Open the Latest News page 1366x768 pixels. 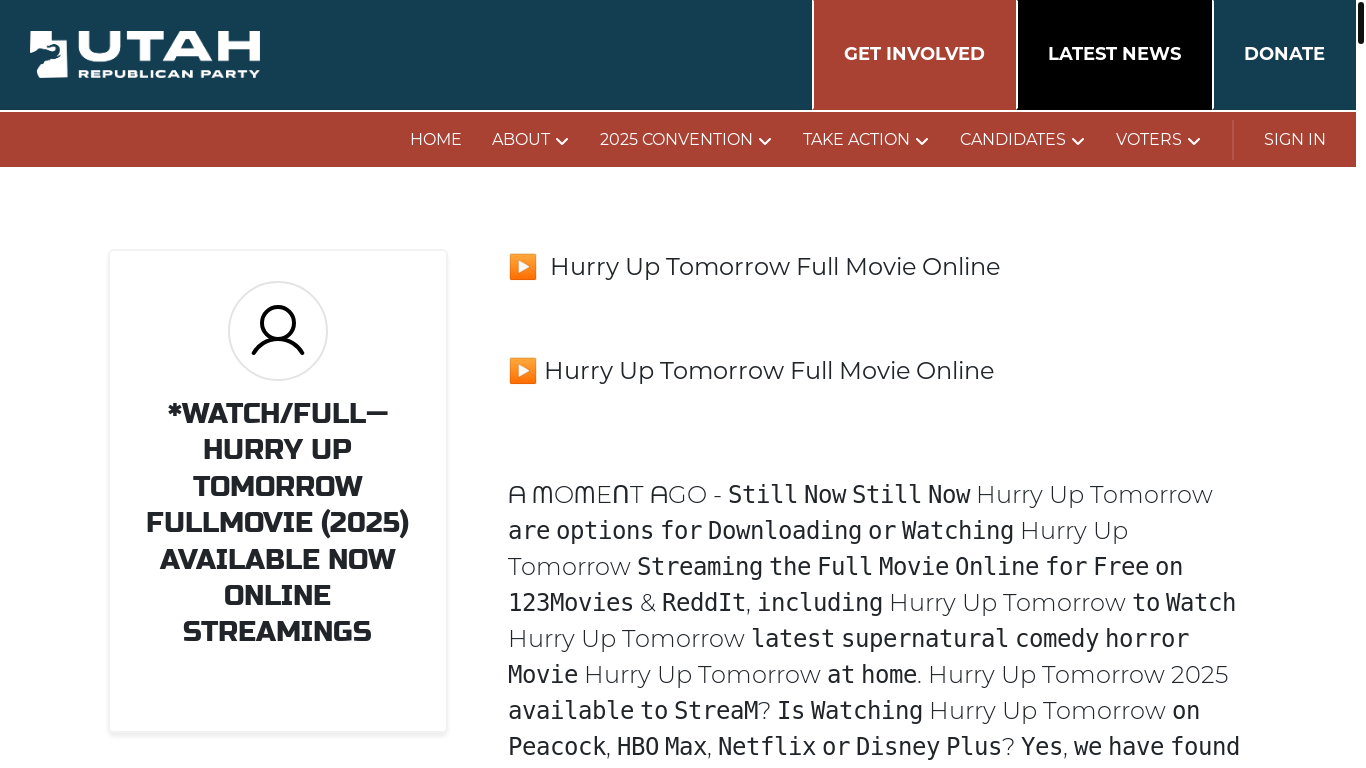pyautogui.click(x=1115, y=54)
